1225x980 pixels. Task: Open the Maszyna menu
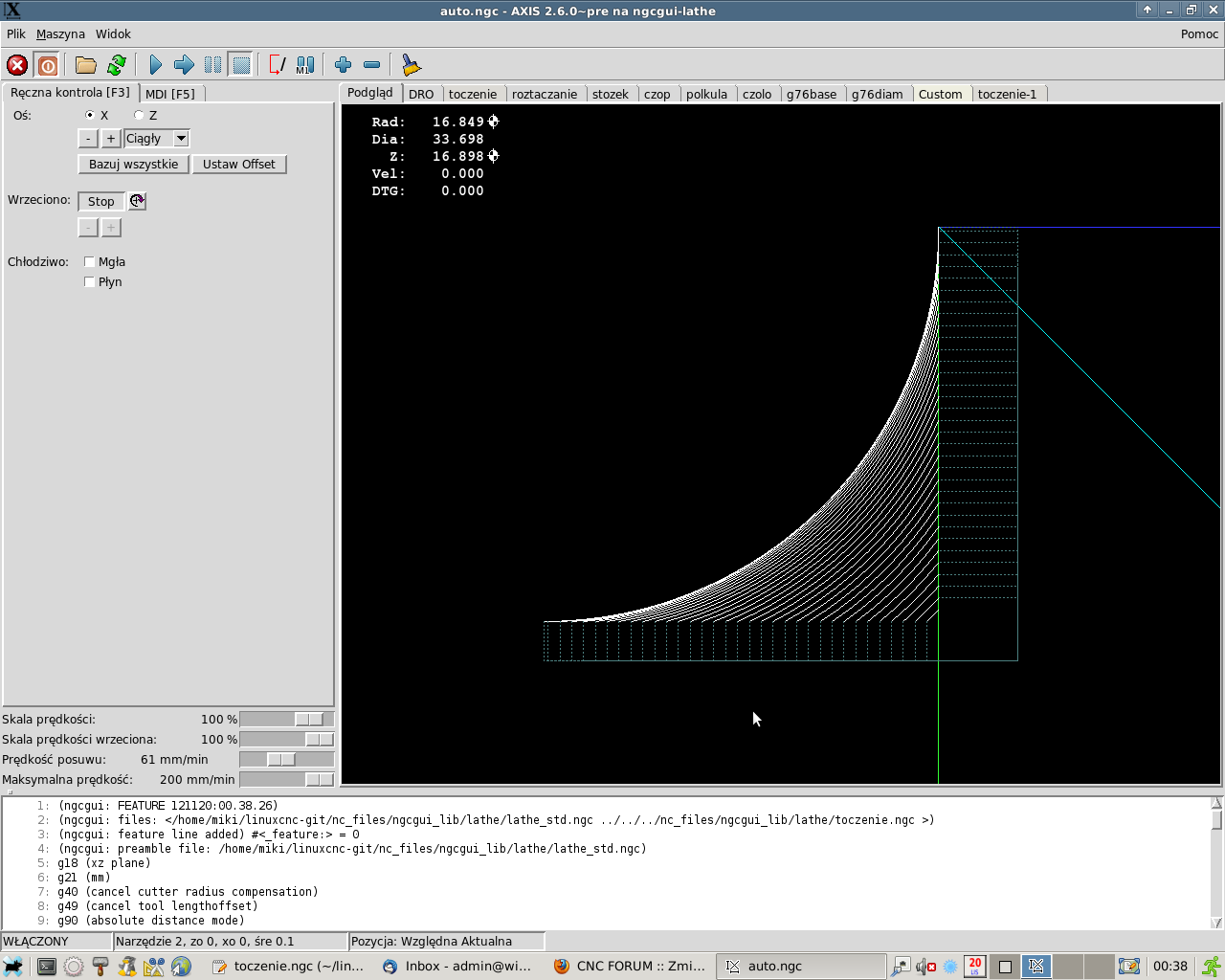coord(60,33)
